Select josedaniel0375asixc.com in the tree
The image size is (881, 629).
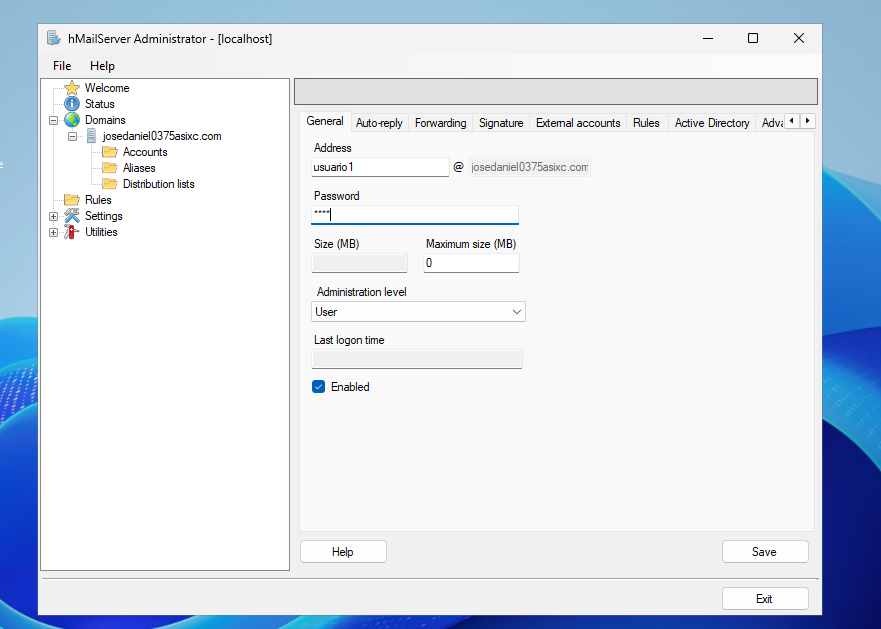pyautogui.click(x=162, y=136)
